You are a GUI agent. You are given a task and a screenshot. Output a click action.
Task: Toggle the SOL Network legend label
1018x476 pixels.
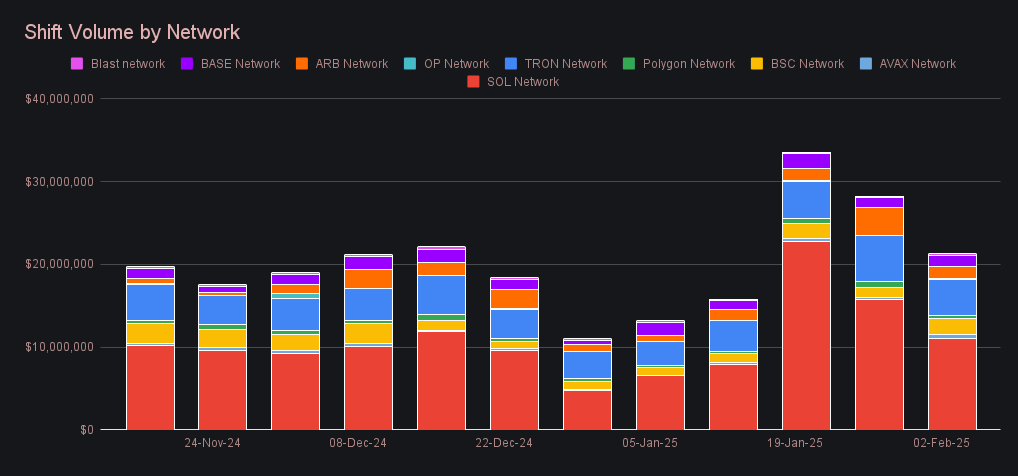point(522,82)
